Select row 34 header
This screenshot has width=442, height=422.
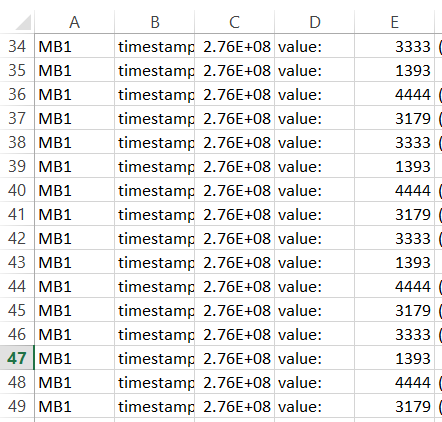tap(17, 46)
